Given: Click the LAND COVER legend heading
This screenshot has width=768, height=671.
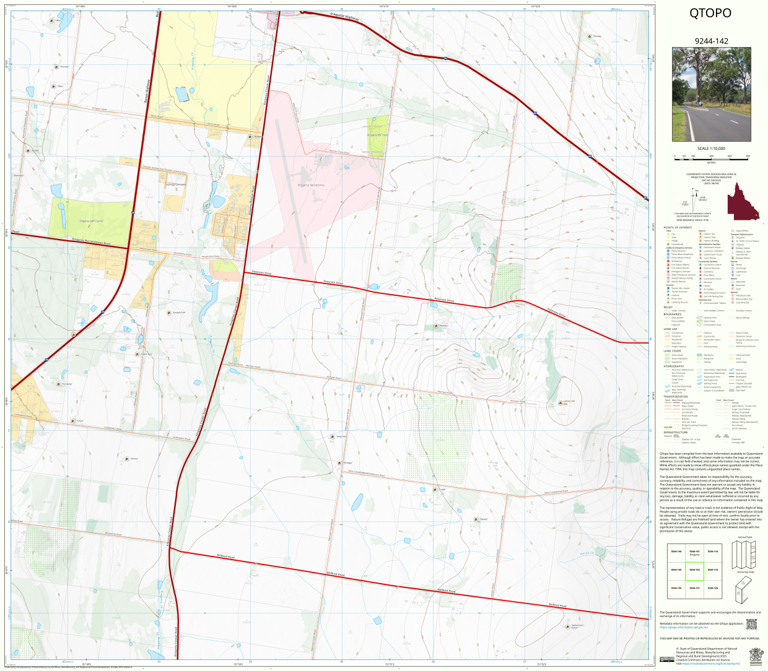Looking at the screenshot, I should click(672, 351).
